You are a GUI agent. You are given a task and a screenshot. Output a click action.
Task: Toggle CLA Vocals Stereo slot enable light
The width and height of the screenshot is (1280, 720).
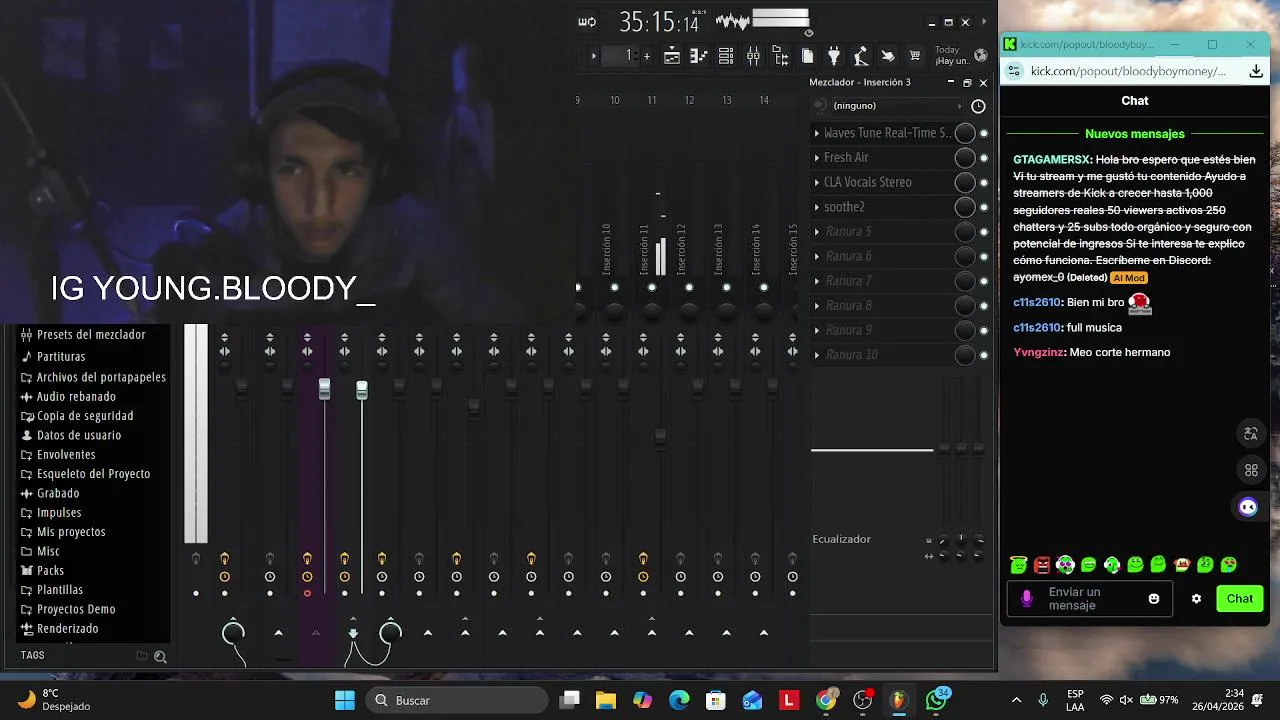click(984, 182)
